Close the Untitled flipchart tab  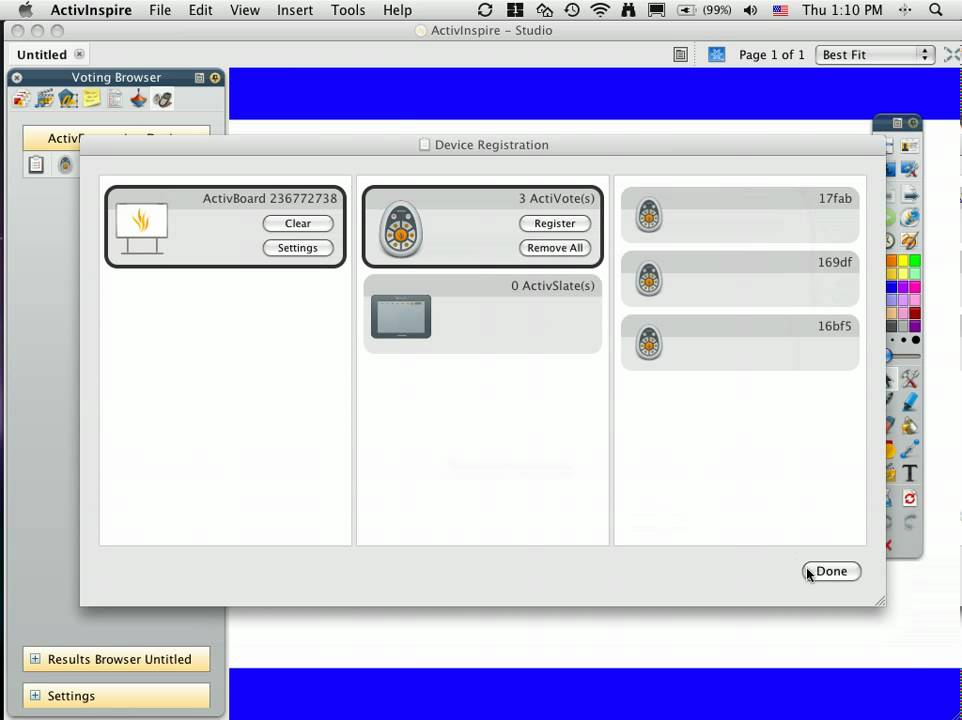click(79, 54)
